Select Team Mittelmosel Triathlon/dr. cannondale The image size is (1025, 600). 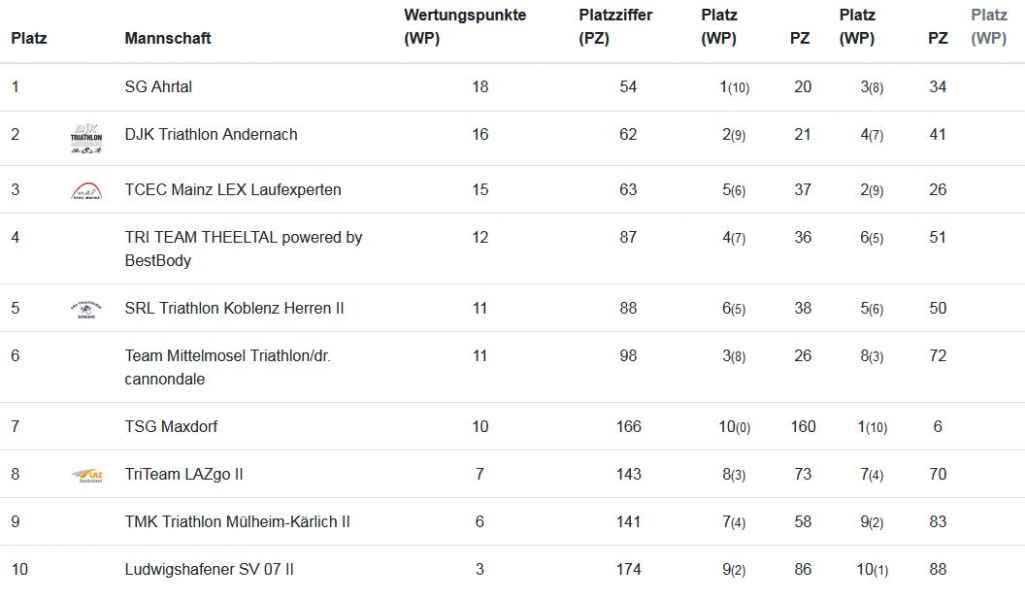tap(227, 368)
